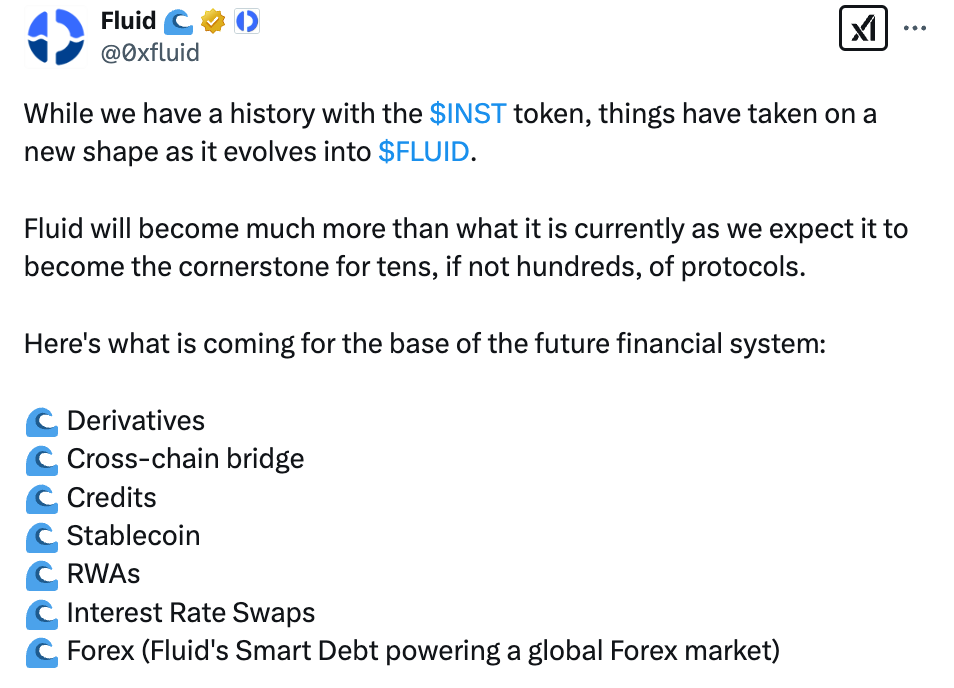Click the wave emoji before Derivatives
Viewport: 954px width, 688px height.
41,421
